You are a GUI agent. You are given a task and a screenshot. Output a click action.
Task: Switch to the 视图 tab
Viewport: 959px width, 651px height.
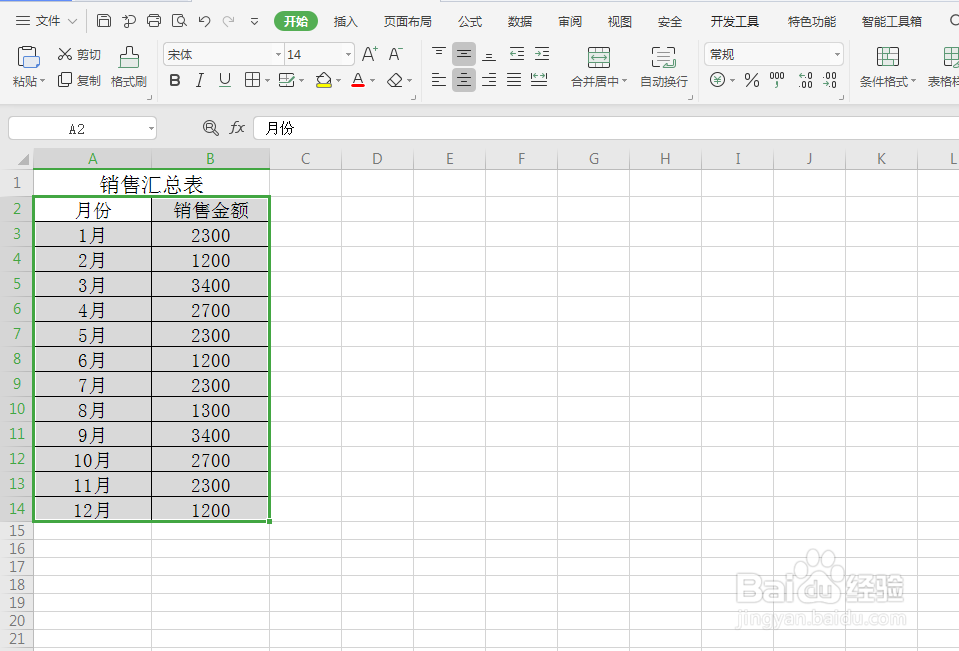pyautogui.click(x=620, y=21)
